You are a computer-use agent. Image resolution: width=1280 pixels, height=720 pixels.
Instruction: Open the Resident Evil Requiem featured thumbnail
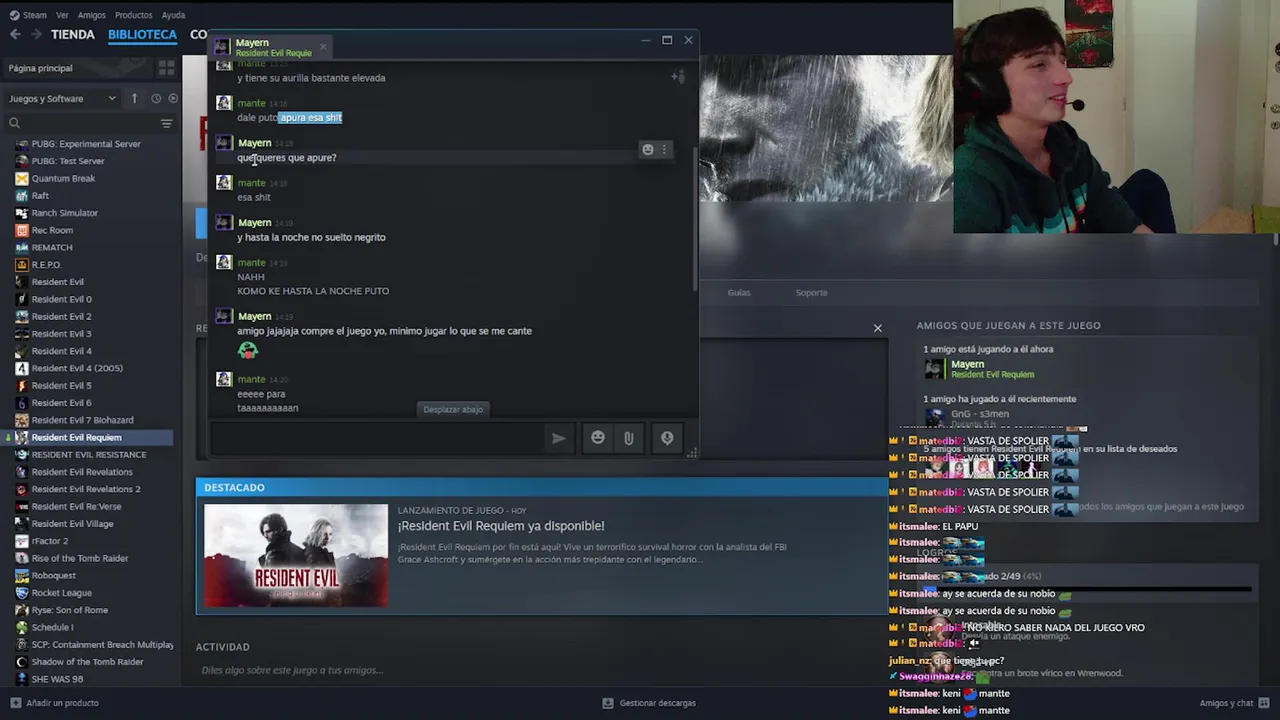pos(296,555)
